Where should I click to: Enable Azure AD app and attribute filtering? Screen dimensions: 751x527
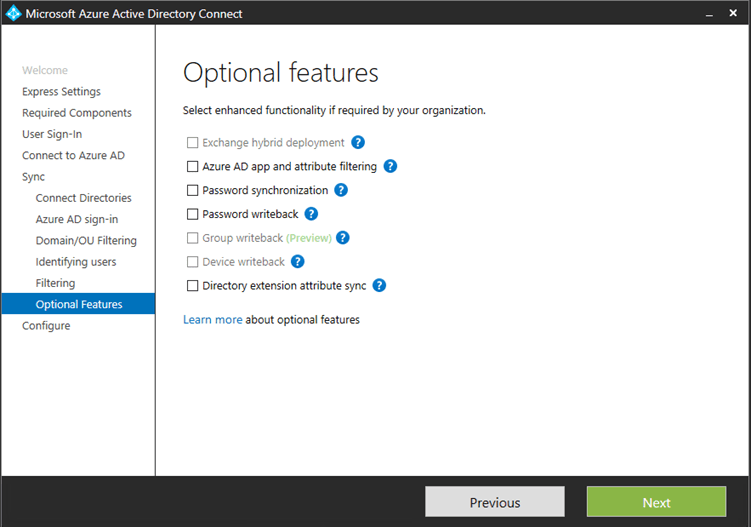pyautogui.click(x=193, y=166)
